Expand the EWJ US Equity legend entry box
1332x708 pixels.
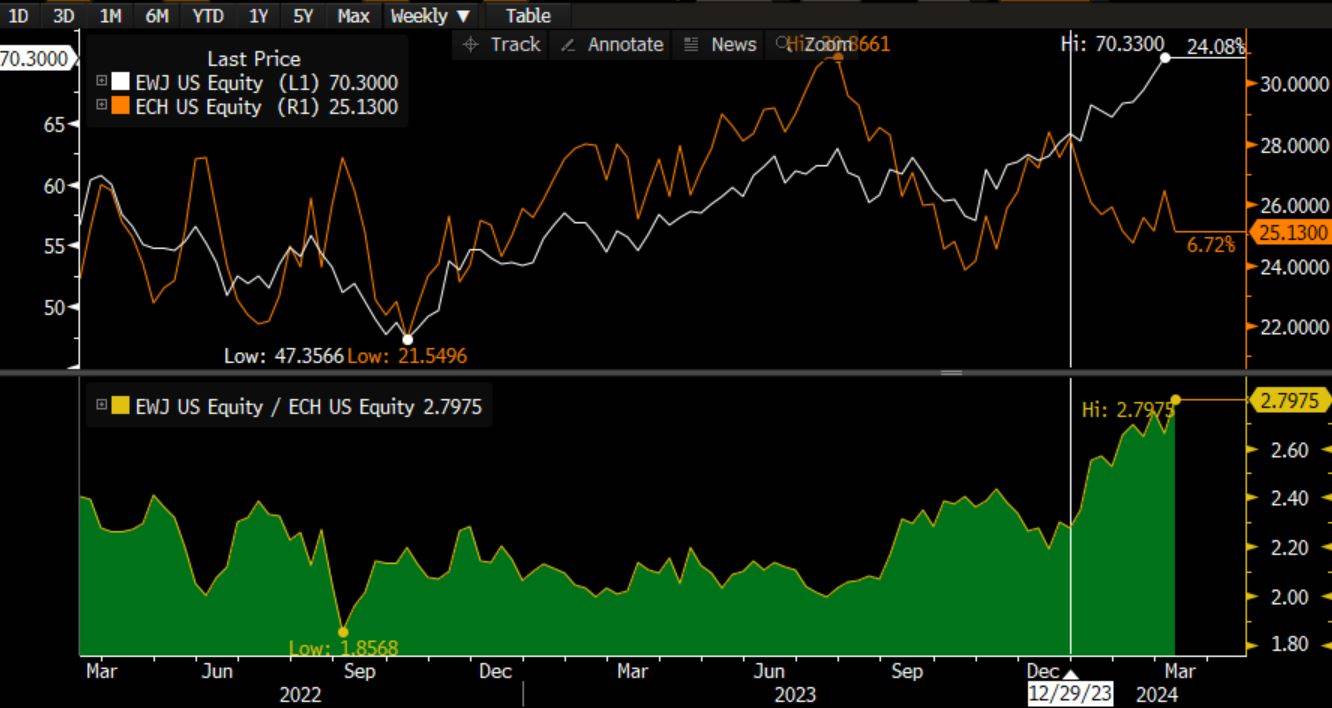(102, 82)
